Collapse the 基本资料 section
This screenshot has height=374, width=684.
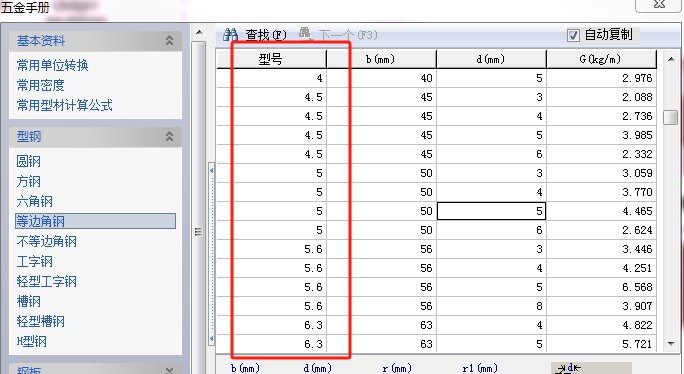(x=169, y=41)
